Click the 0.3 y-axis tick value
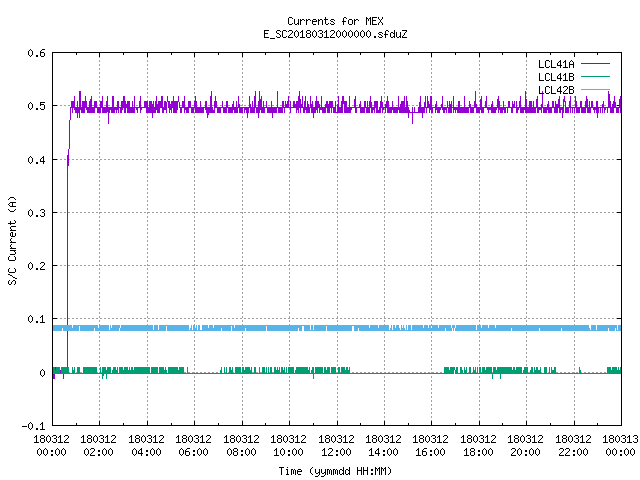The image size is (640, 480). [36, 213]
